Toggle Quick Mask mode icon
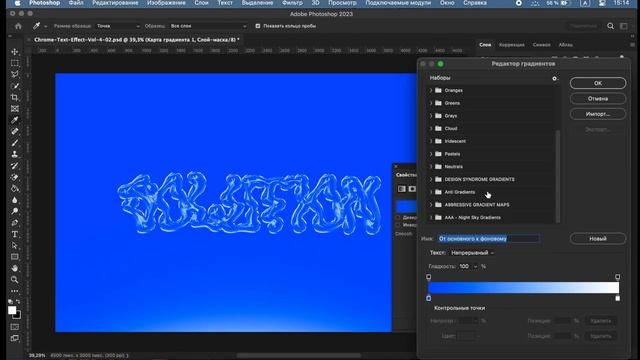The height and width of the screenshot is (360, 640). point(15,327)
